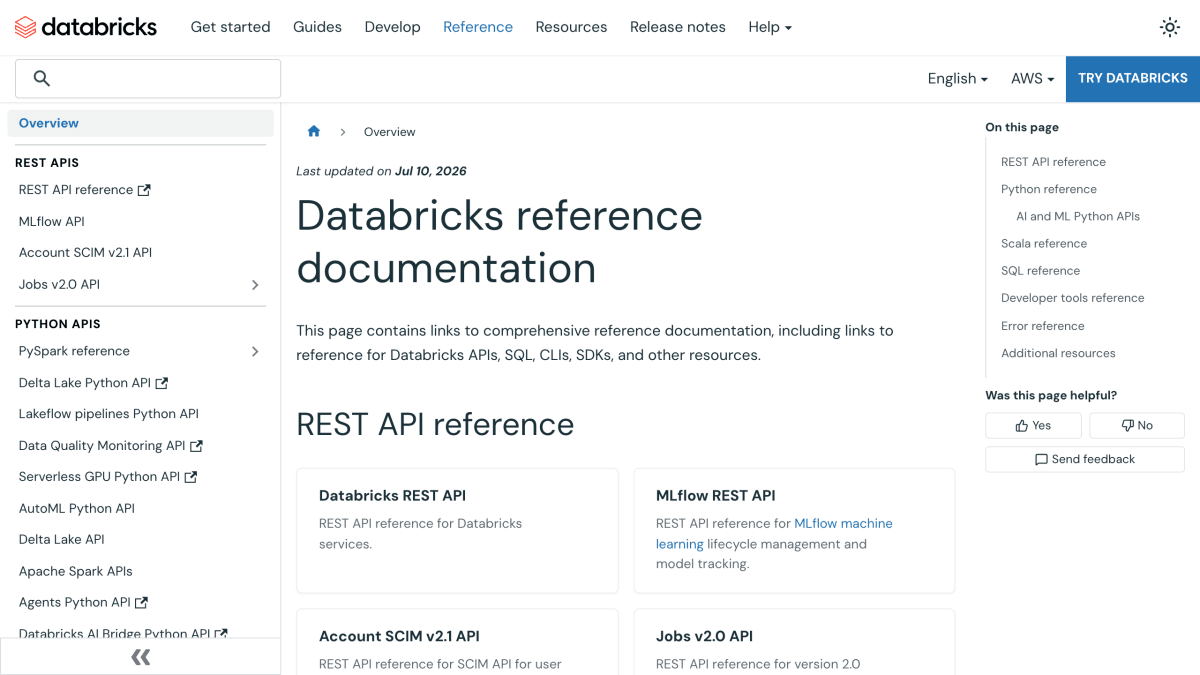
Task: Expand the Jobs v2.0 API chevron
Action: [x=255, y=285]
